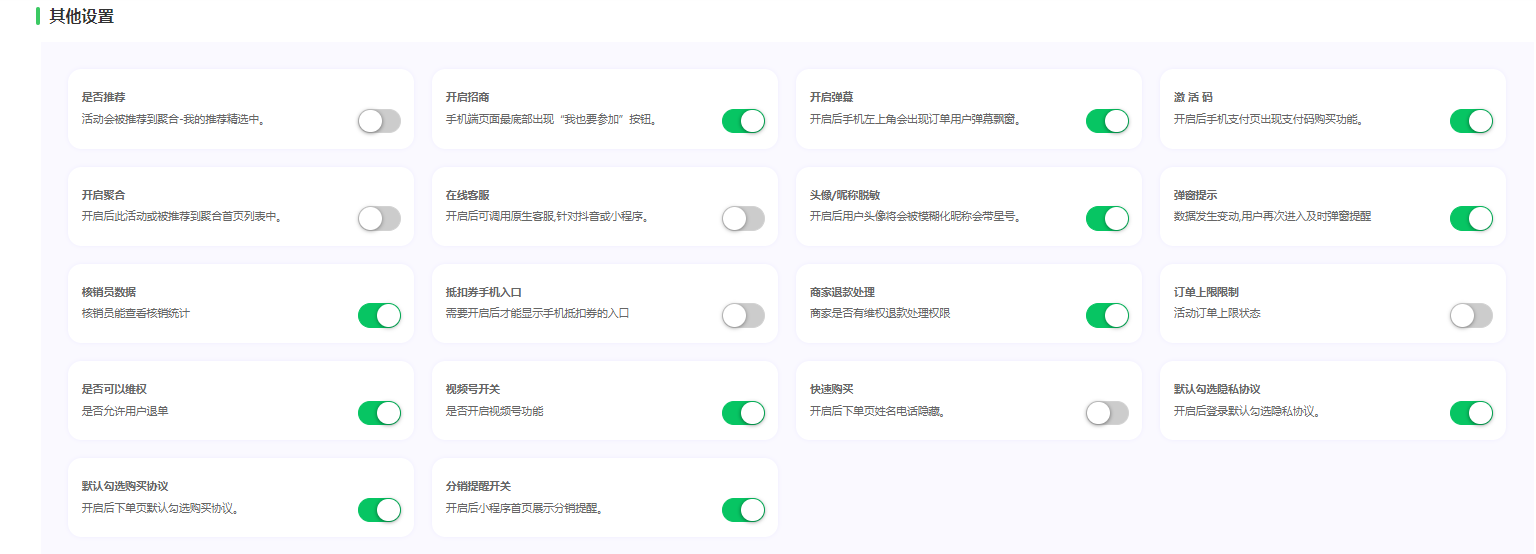Disable the 头像/昵称脱敏 toggle
The image size is (1536, 554).
(1107, 219)
